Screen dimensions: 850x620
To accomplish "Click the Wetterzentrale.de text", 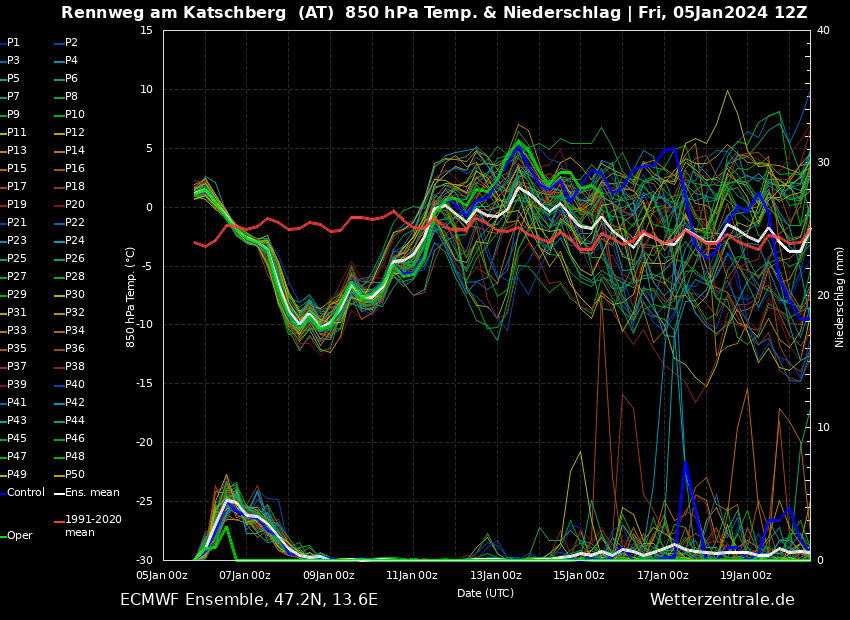I will click(722, 600).
